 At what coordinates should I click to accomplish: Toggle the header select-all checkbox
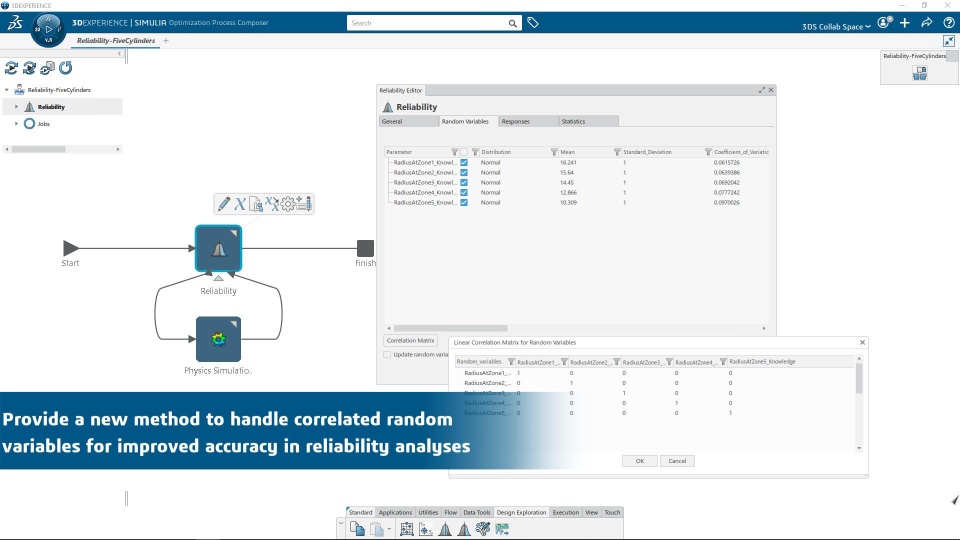[x=464, y=152]
